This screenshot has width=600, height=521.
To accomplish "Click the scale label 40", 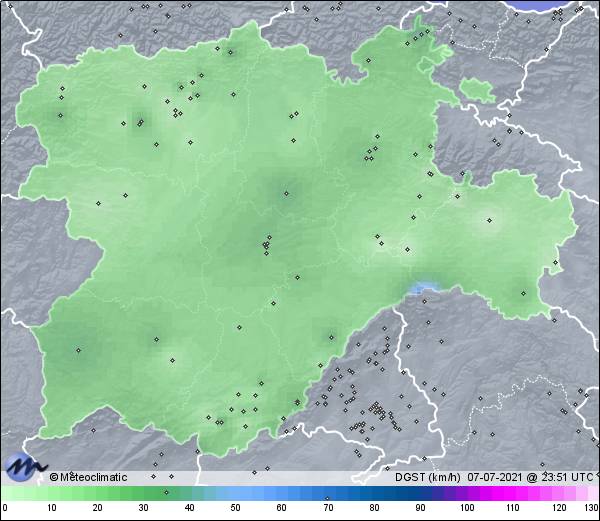I will coord(189,508).
